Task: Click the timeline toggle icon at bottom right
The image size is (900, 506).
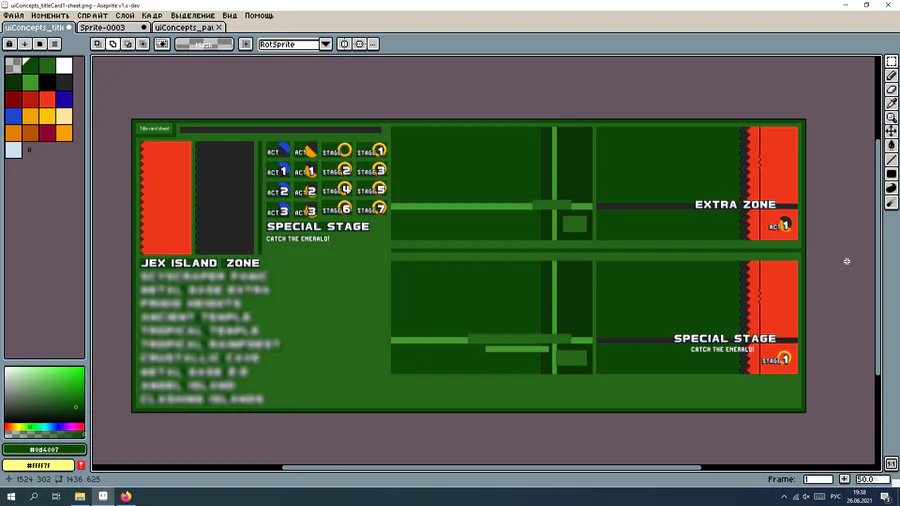Action: (891, 464)
